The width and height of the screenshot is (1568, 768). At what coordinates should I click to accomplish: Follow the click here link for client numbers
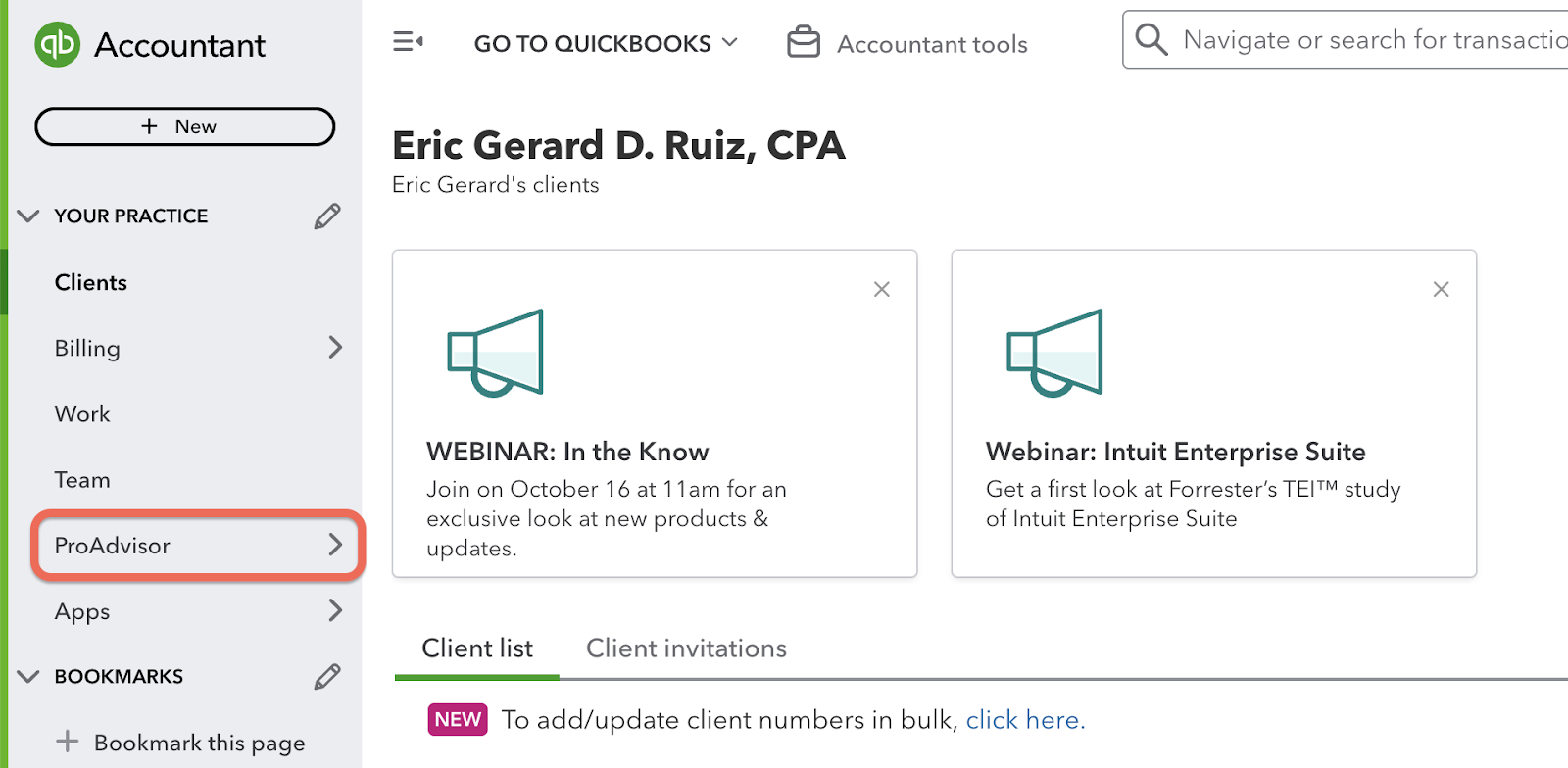[1025, 719]
